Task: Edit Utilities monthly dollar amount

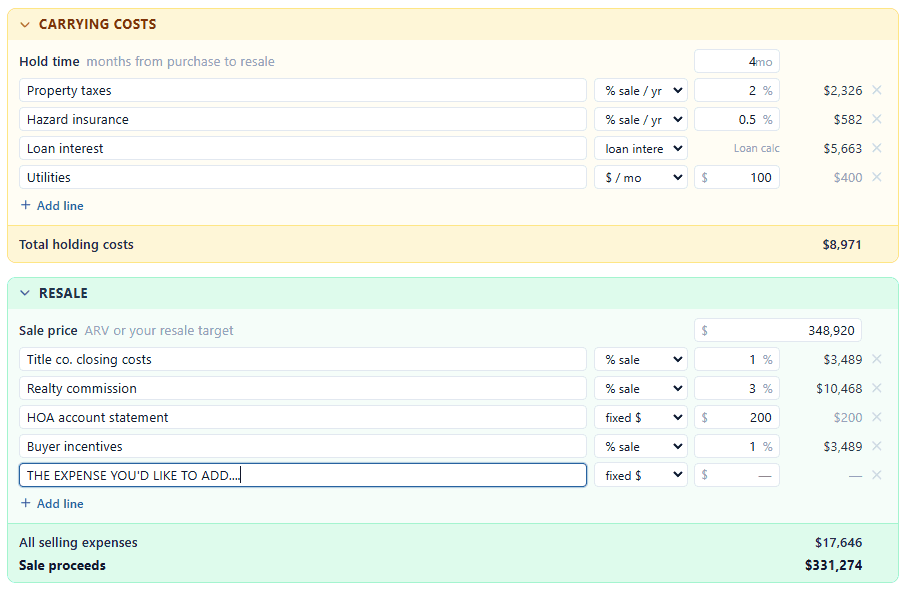Action: point(737,177)
